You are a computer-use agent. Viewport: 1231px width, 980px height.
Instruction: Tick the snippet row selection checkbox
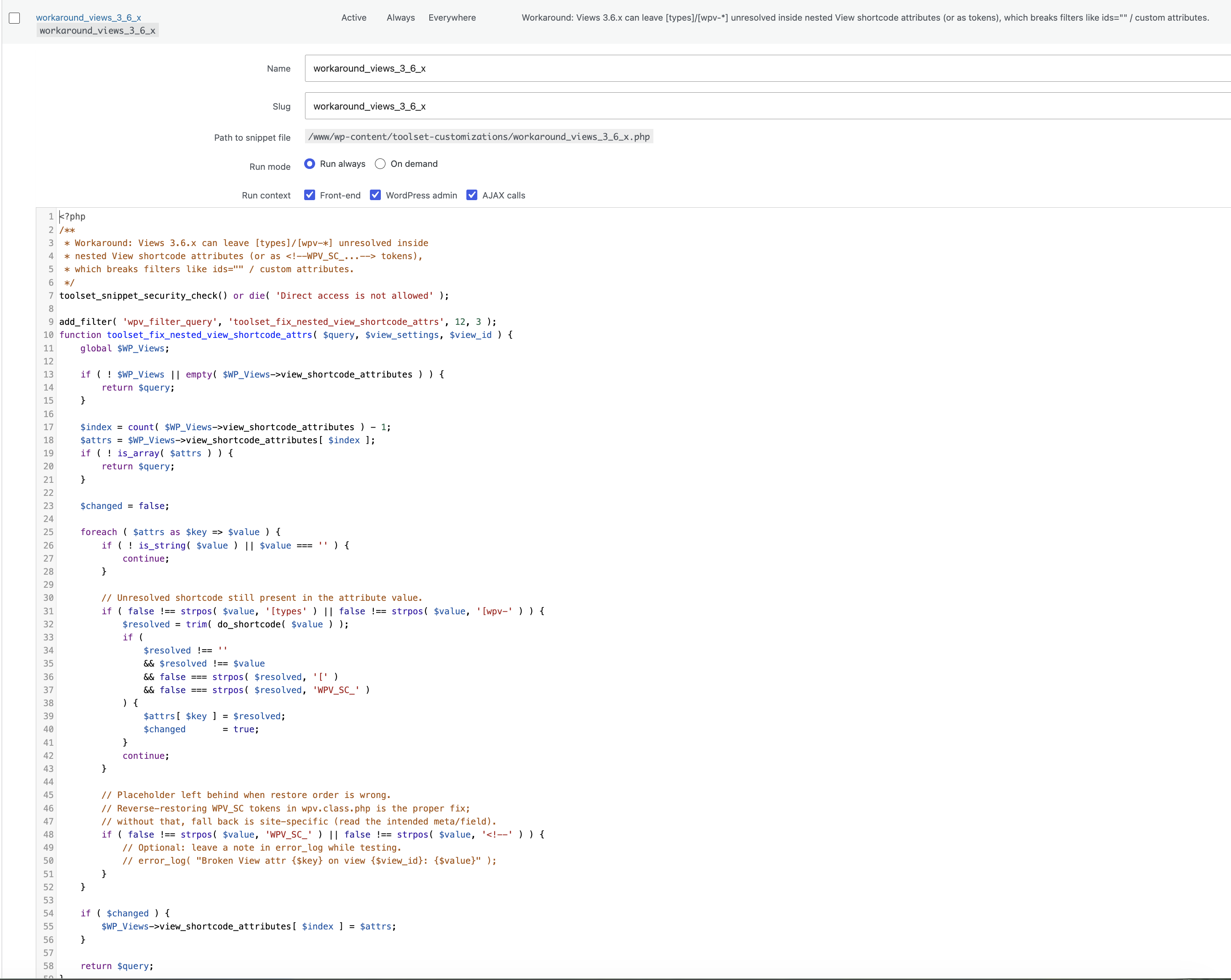click(x=15, y=18)
